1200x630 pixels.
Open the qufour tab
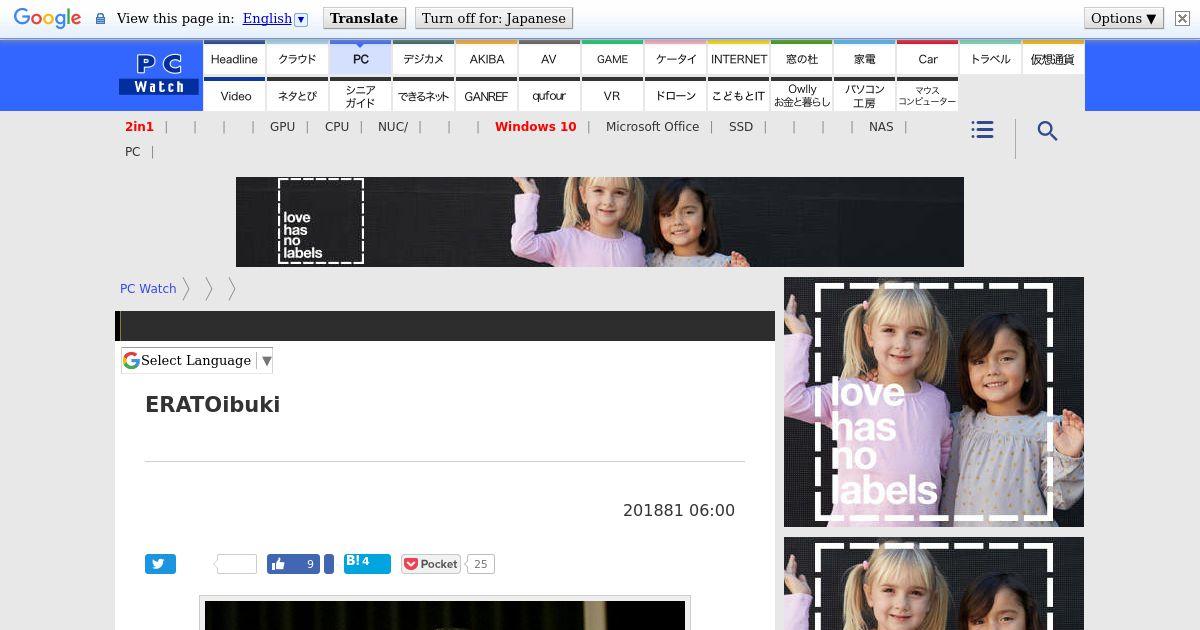point(549,95)
